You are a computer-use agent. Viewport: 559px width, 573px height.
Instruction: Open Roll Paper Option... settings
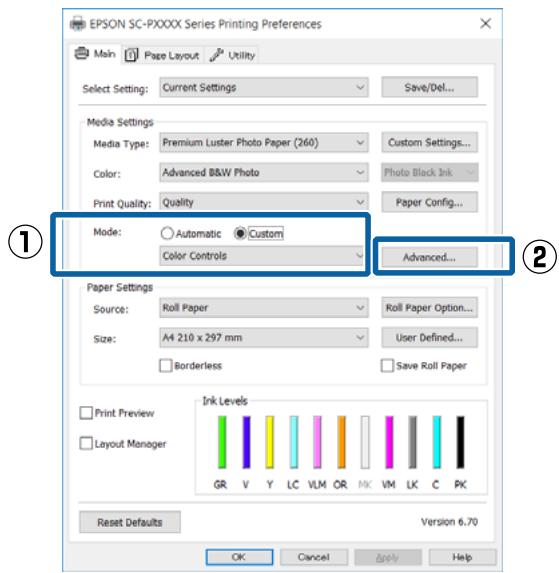point(429,308)
